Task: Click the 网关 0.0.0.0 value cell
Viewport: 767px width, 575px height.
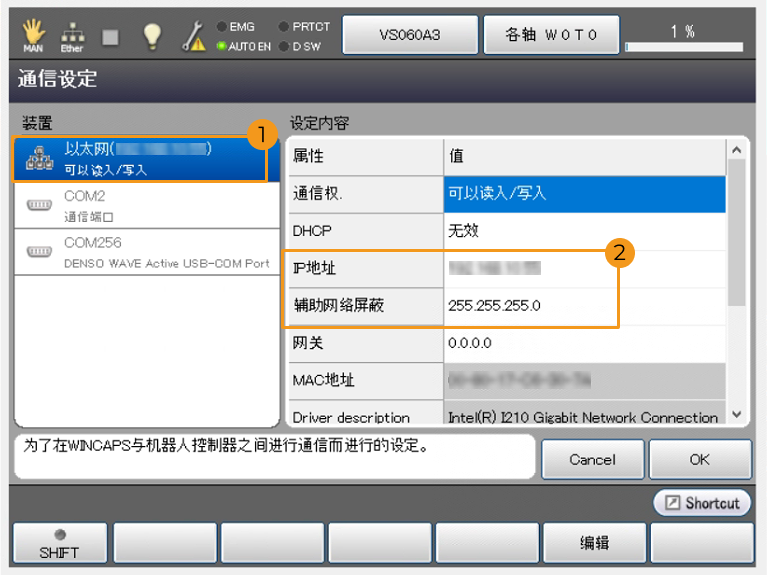Action: [585, 344]
